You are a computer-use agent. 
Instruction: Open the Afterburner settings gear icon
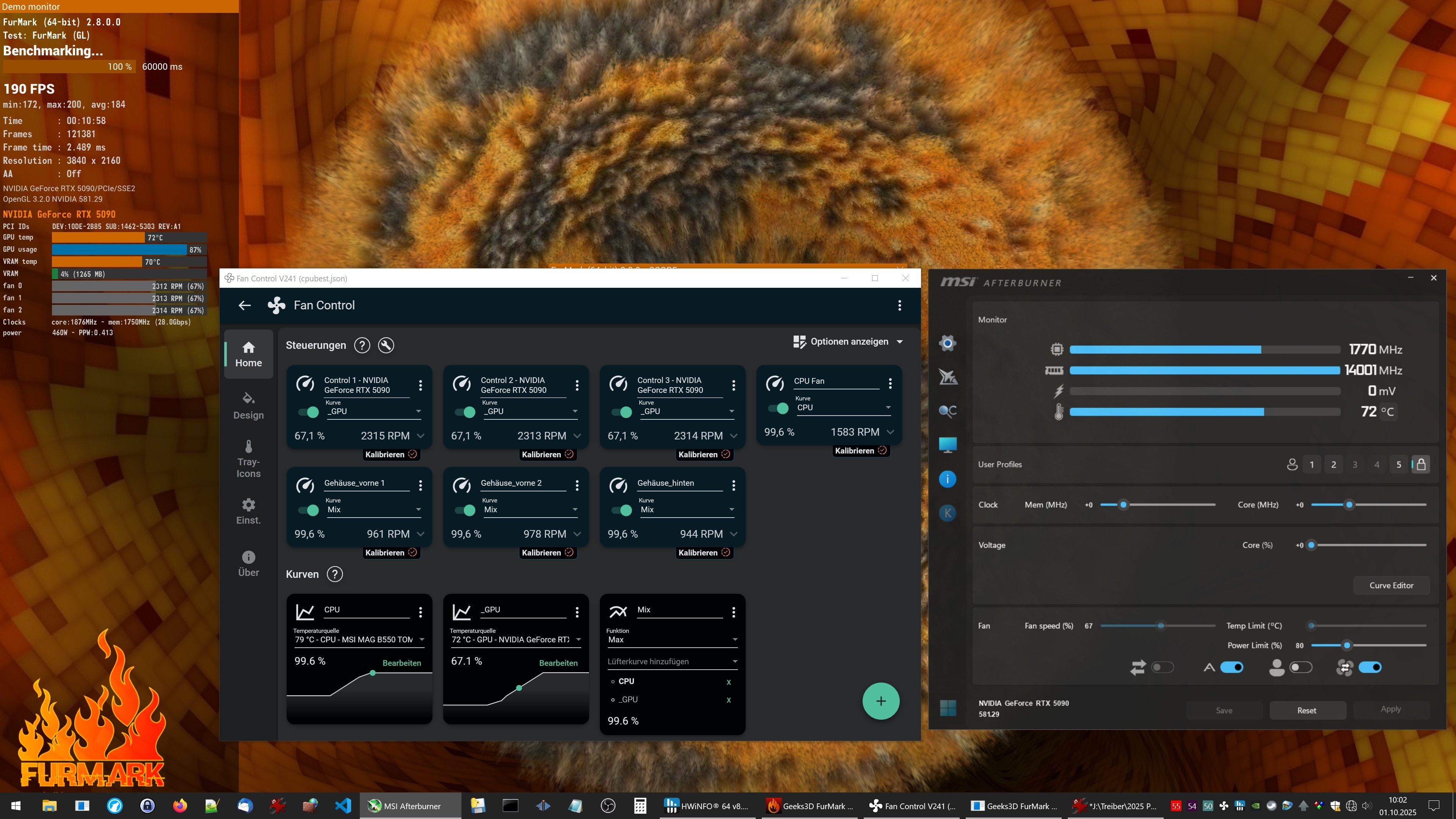pos(947,343)
